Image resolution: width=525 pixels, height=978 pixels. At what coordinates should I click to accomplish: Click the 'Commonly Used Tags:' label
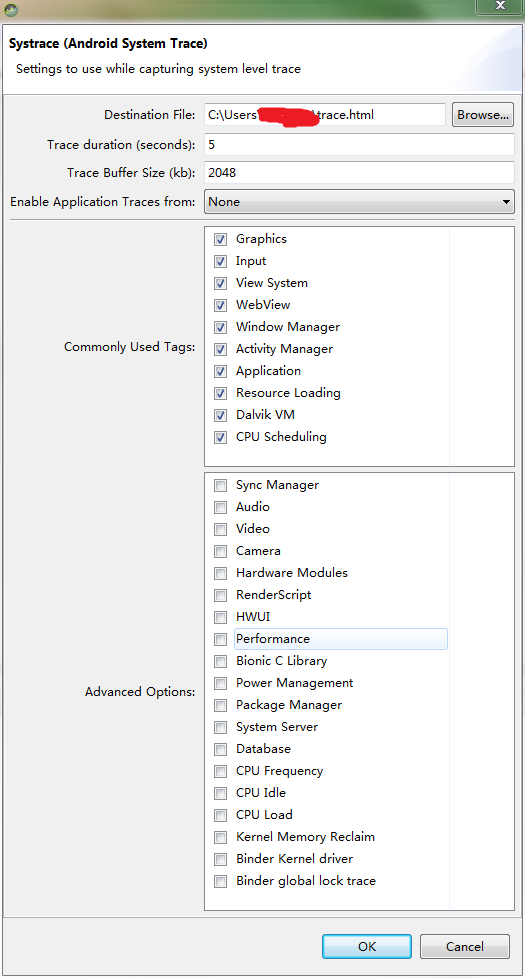(x=130, y=347)
